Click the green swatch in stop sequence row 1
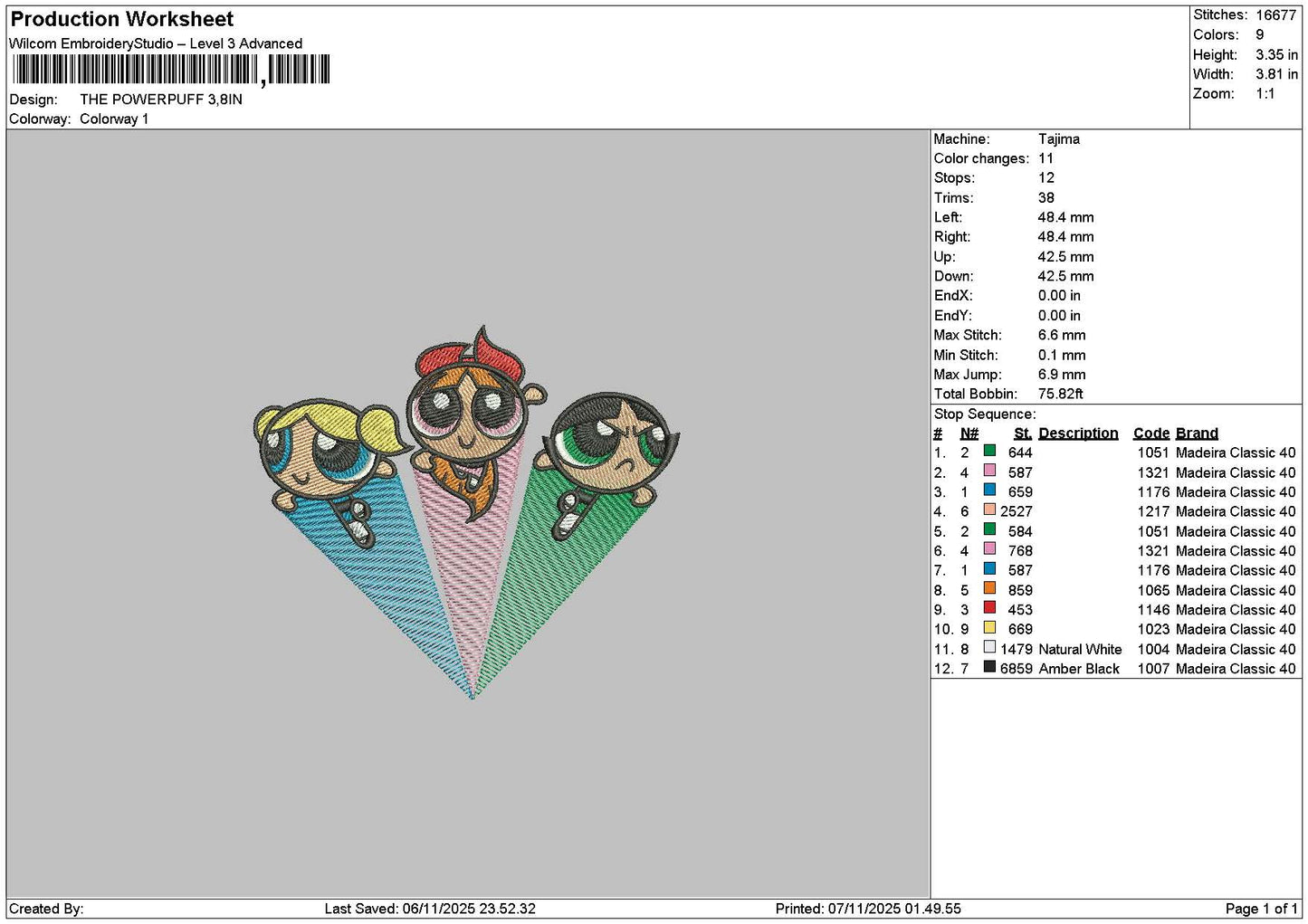 (x=989, y=451)
